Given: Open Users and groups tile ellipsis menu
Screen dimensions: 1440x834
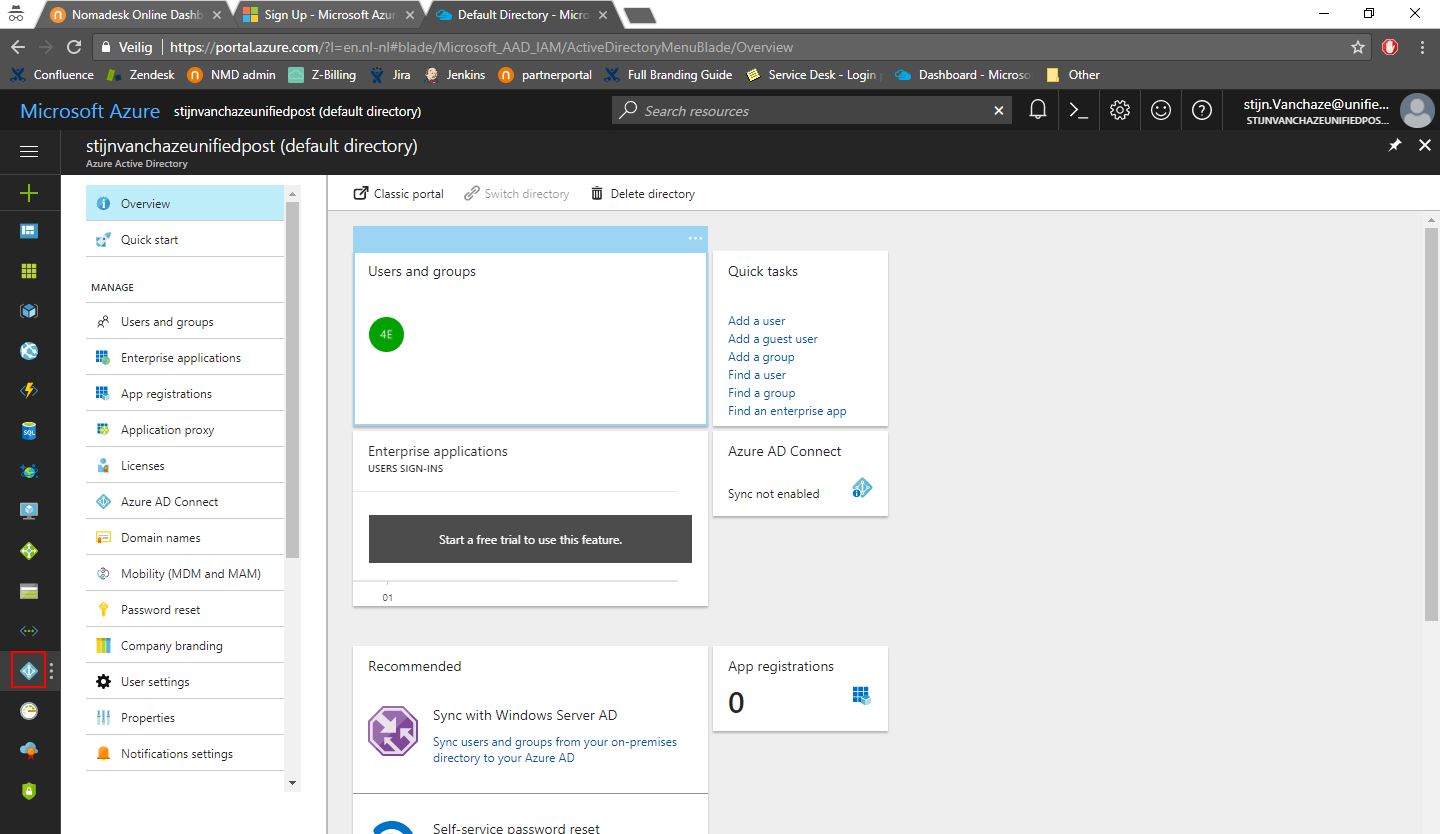Looking at the screenshot, I should point(695,238).
